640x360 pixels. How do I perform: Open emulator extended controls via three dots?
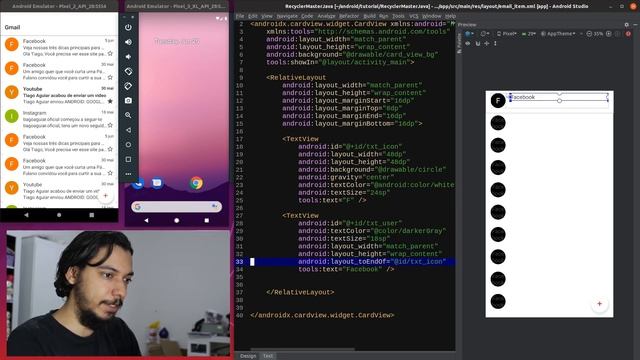128,174
